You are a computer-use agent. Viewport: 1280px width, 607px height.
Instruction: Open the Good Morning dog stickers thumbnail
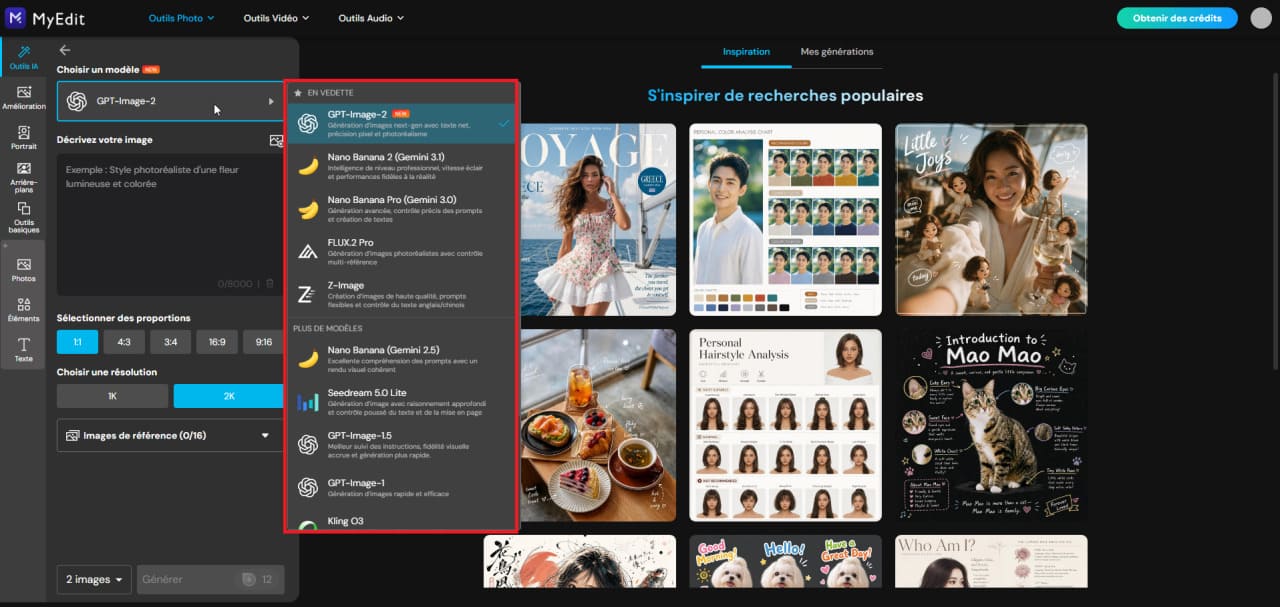tap(785, 561)
